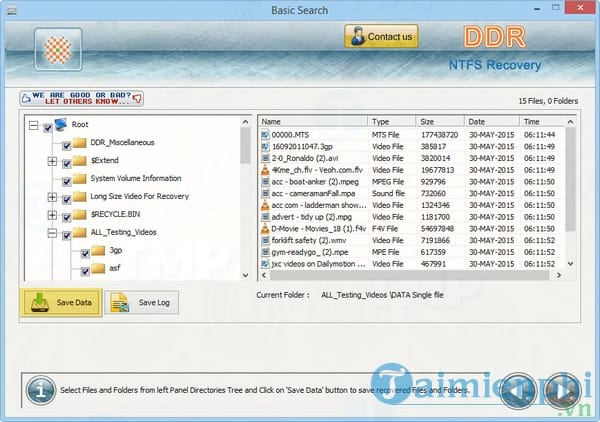Click the next navigation arrow button
The width and height of the screenshot is (600, 422).
pos(562,391)
